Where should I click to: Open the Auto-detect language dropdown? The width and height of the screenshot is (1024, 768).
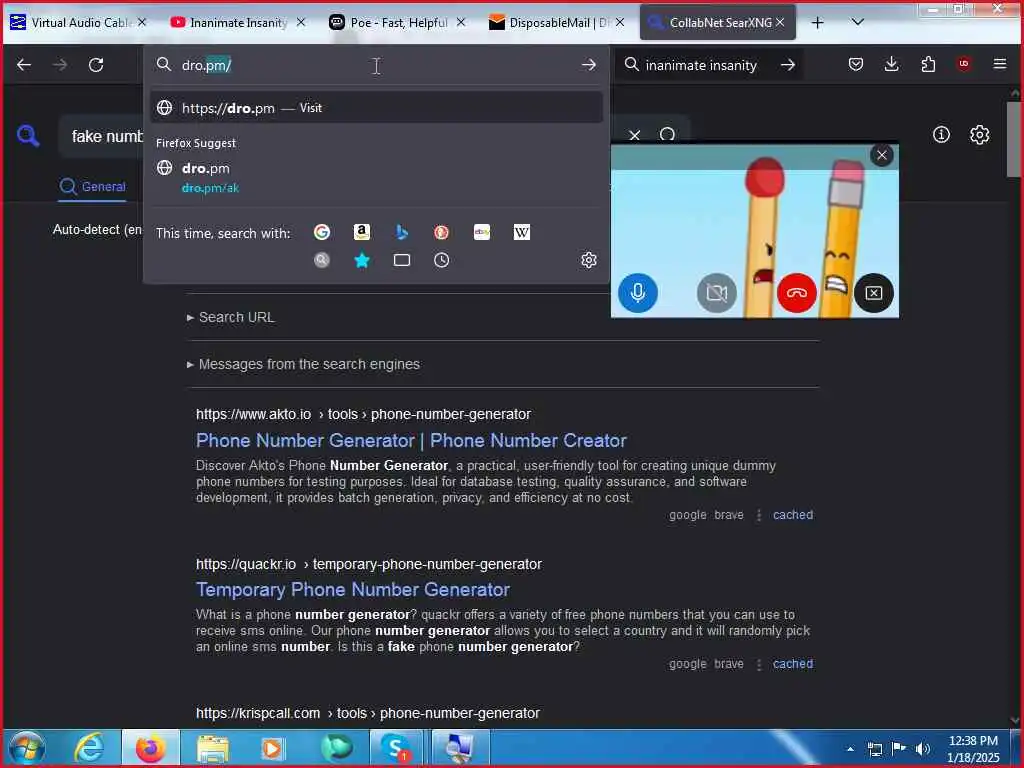pyautogui.click(x=97, y=230)
